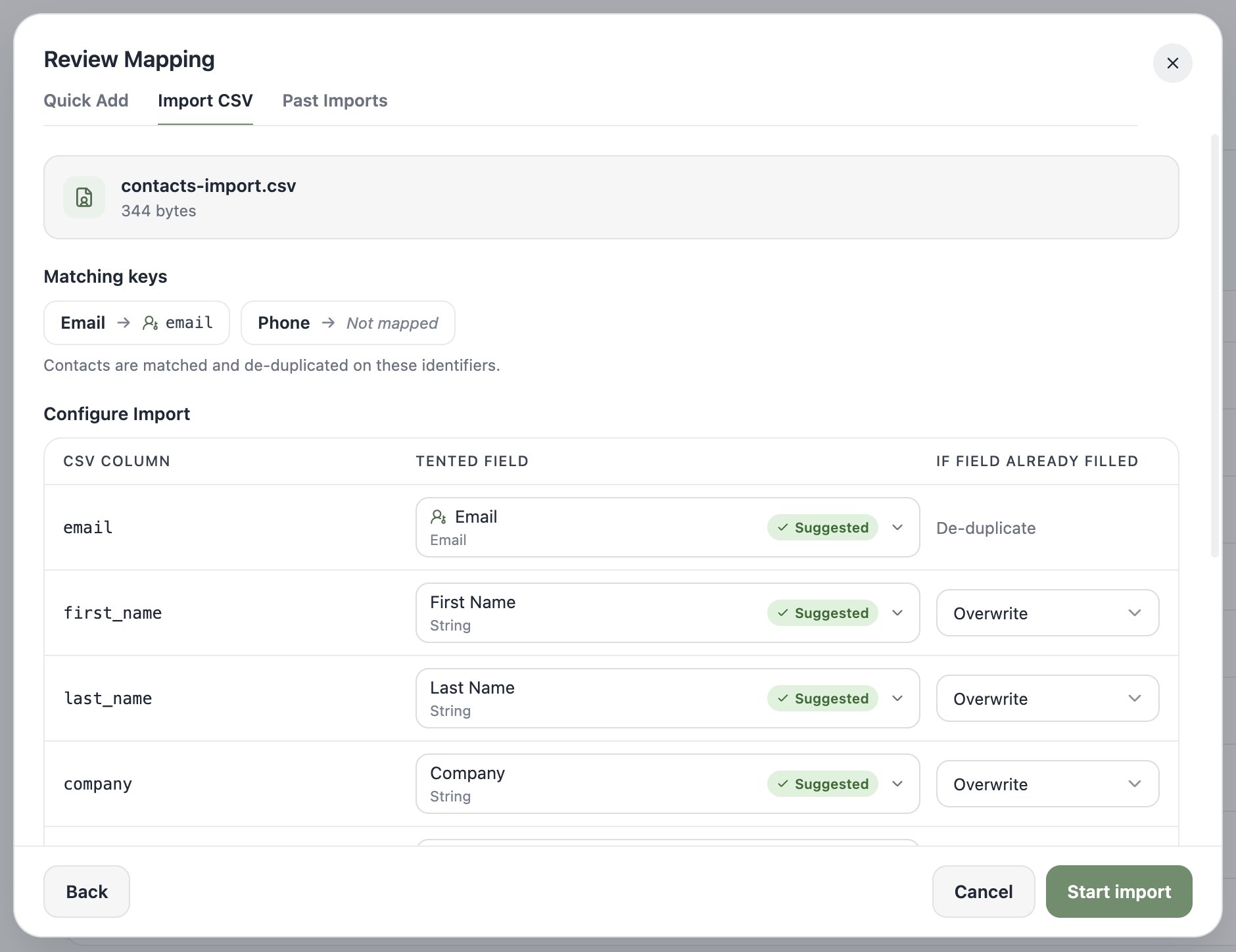The height and width of the screenshot is (952, 1236).
Task: Click the contacts-import.csv file name
Action: click(208, 186)
